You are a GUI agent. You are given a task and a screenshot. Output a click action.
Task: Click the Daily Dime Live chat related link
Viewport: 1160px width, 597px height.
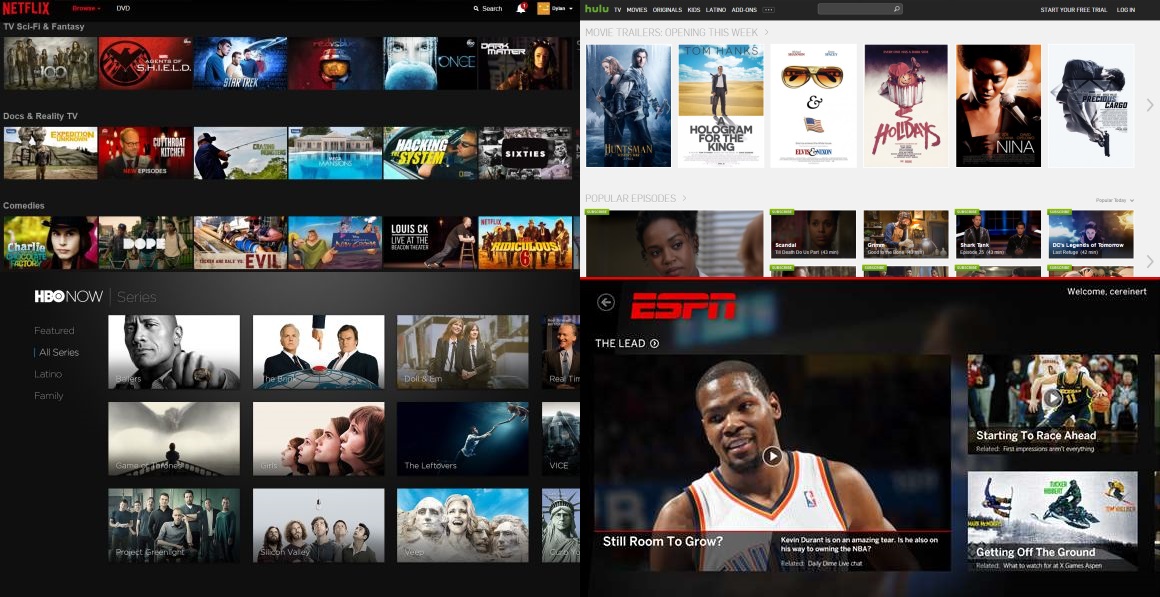(x=836, y=564)
